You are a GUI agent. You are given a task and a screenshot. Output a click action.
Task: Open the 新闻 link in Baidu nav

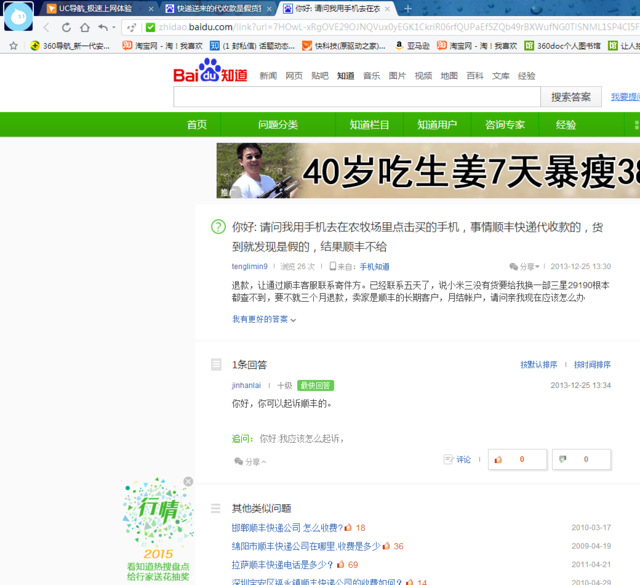(268, 76)
